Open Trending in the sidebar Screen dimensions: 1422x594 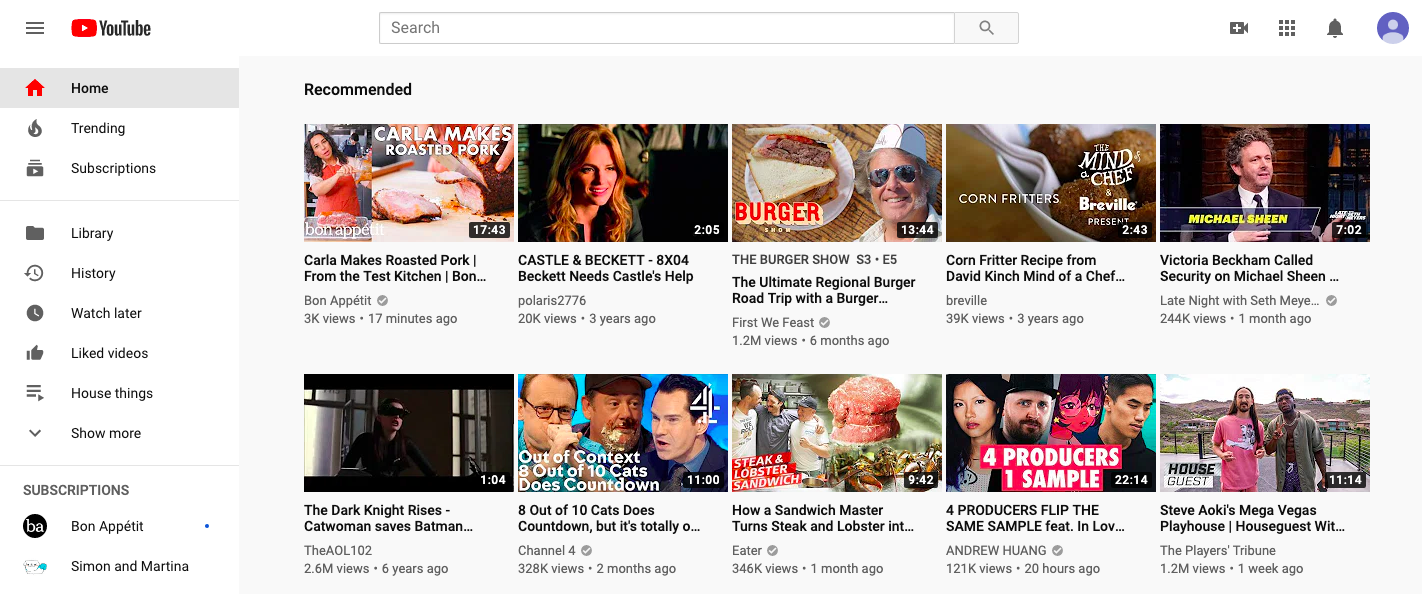[x=120, y=128]
